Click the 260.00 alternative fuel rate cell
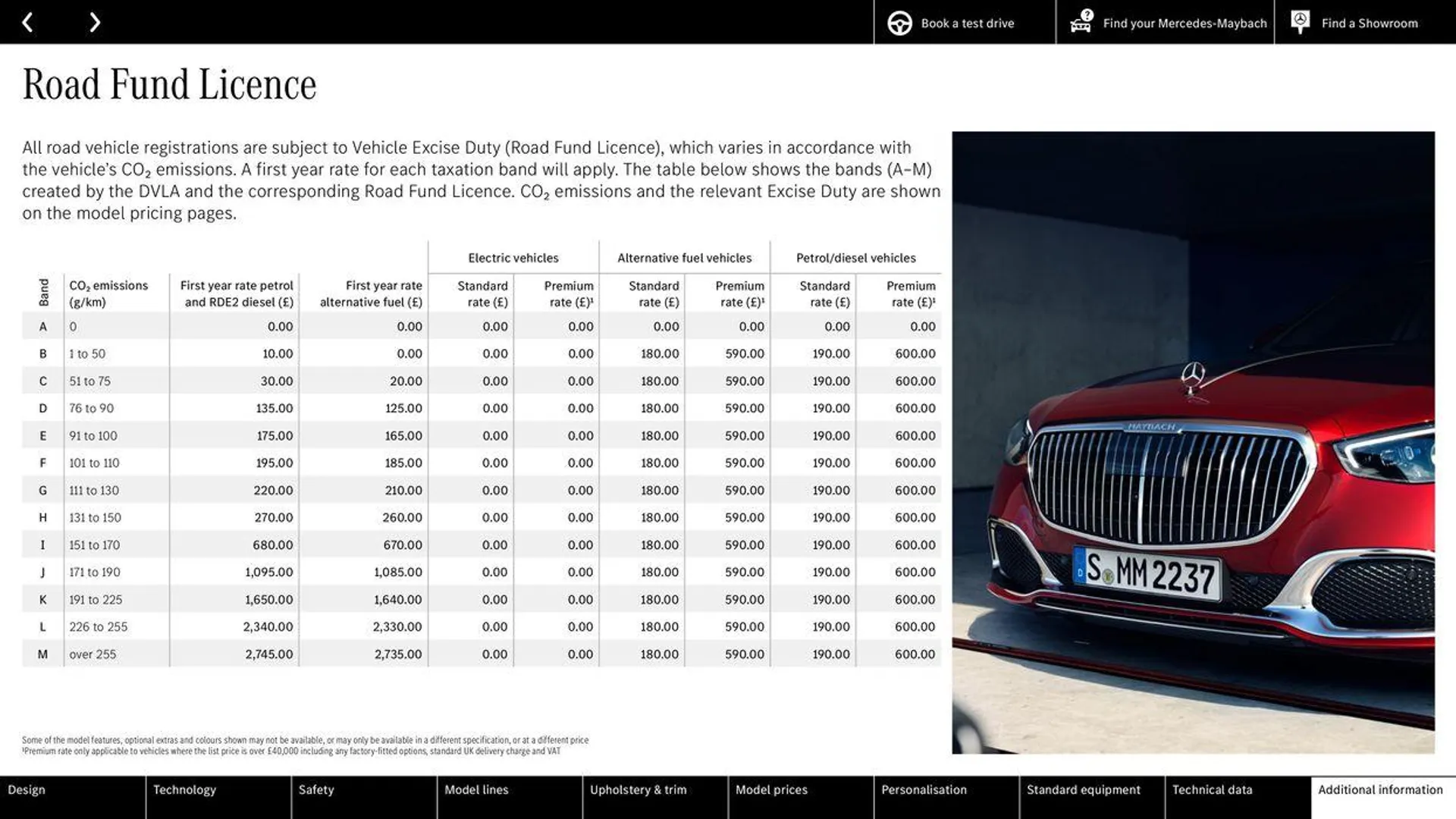 (x=403, y=518)
